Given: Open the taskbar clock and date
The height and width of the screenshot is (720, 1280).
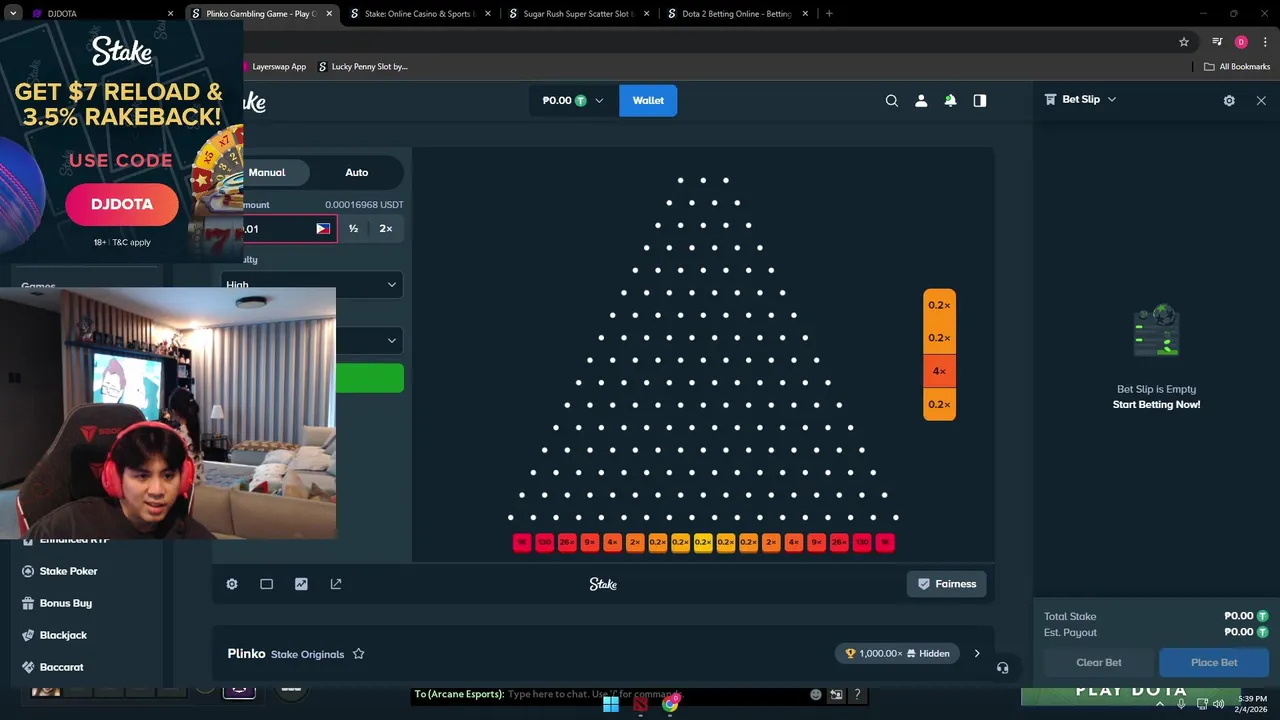Looking at the screenshot, I should [x=1253, y=704].
